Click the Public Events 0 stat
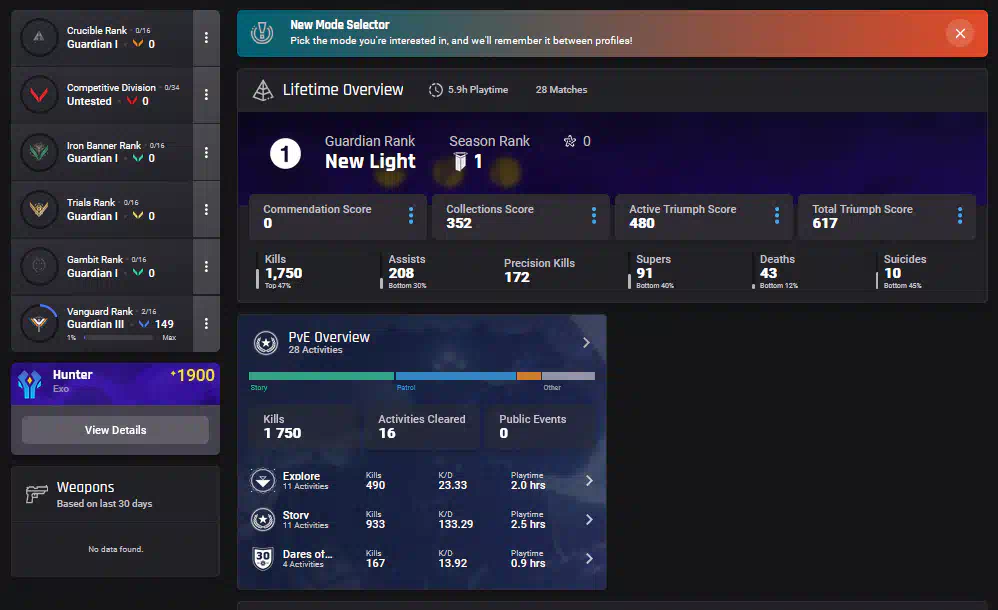 pyautogui.click(x=541, y=427)
